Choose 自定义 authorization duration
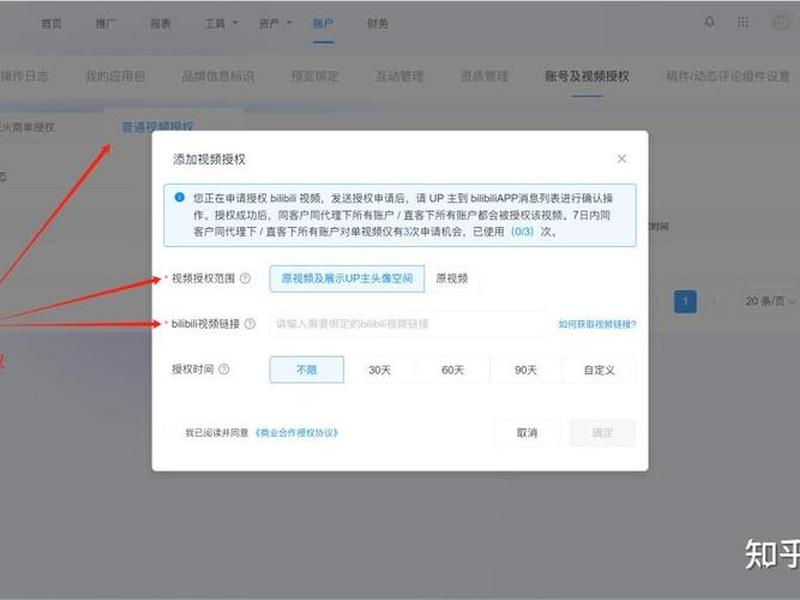This screenshot has width=800, height=600. pos(599,370)
